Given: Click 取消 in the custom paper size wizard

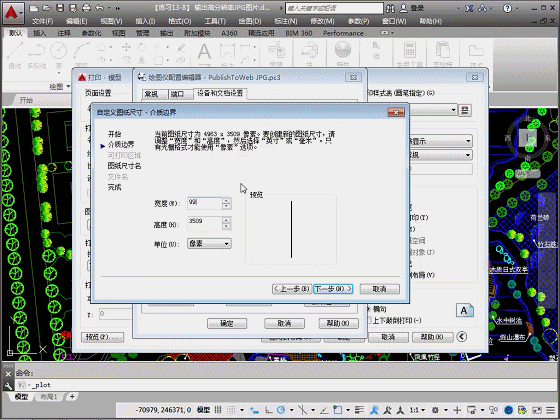Looking at the screenshot, I should tap(379, 289).
